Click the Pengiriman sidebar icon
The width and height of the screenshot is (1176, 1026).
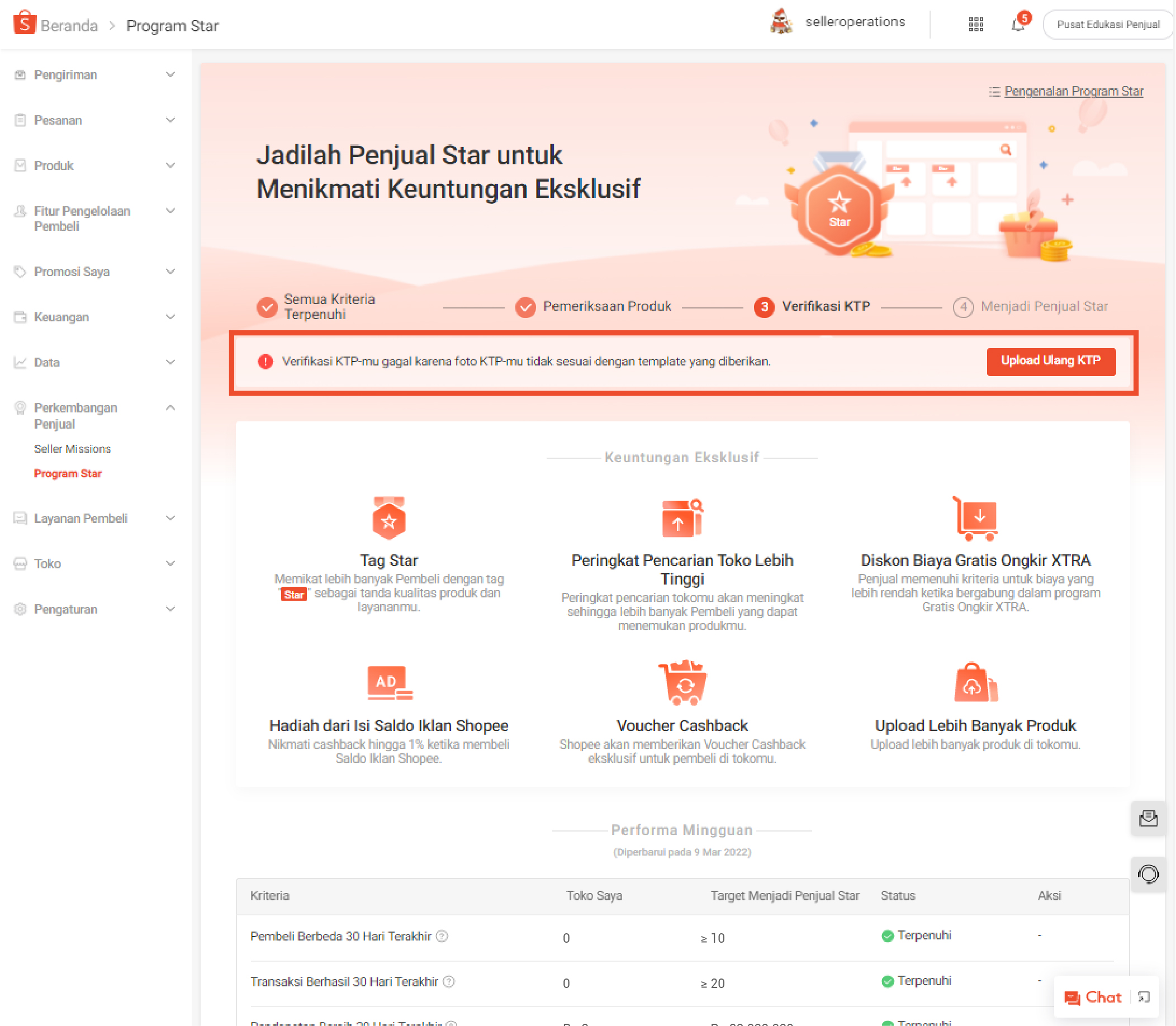pos(20,75)
